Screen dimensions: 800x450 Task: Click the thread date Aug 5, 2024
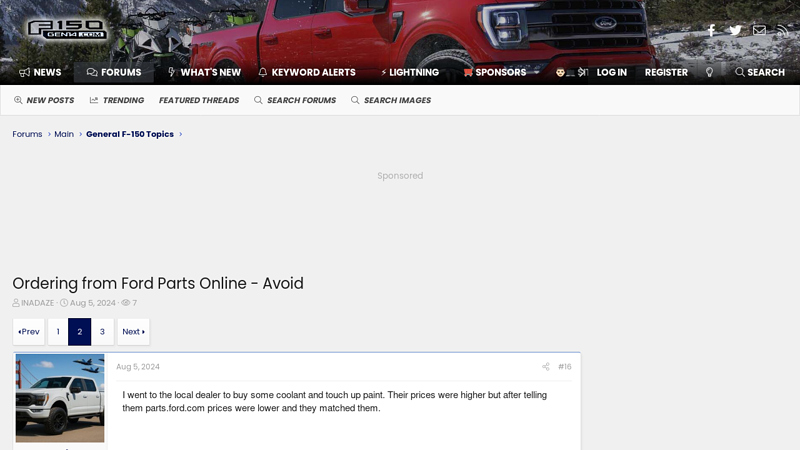click(93, 303)
